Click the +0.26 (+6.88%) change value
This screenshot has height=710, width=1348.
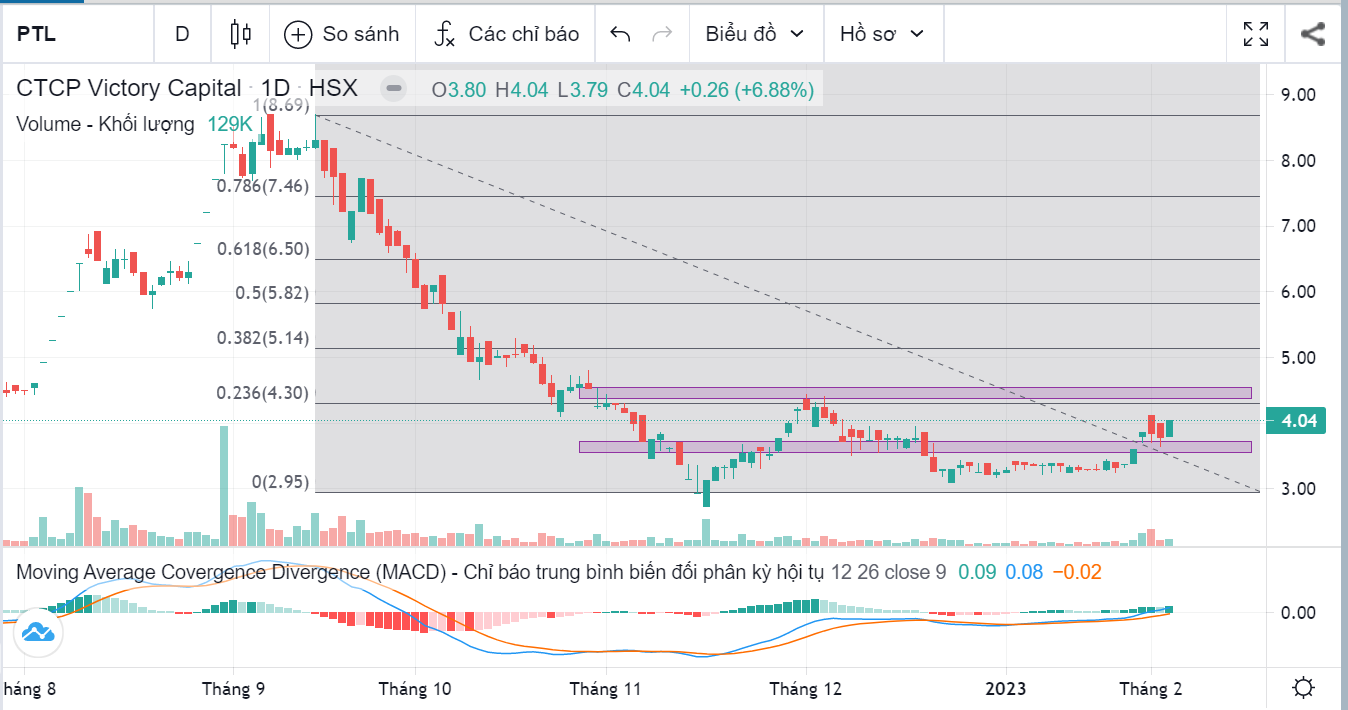point(747,89)
